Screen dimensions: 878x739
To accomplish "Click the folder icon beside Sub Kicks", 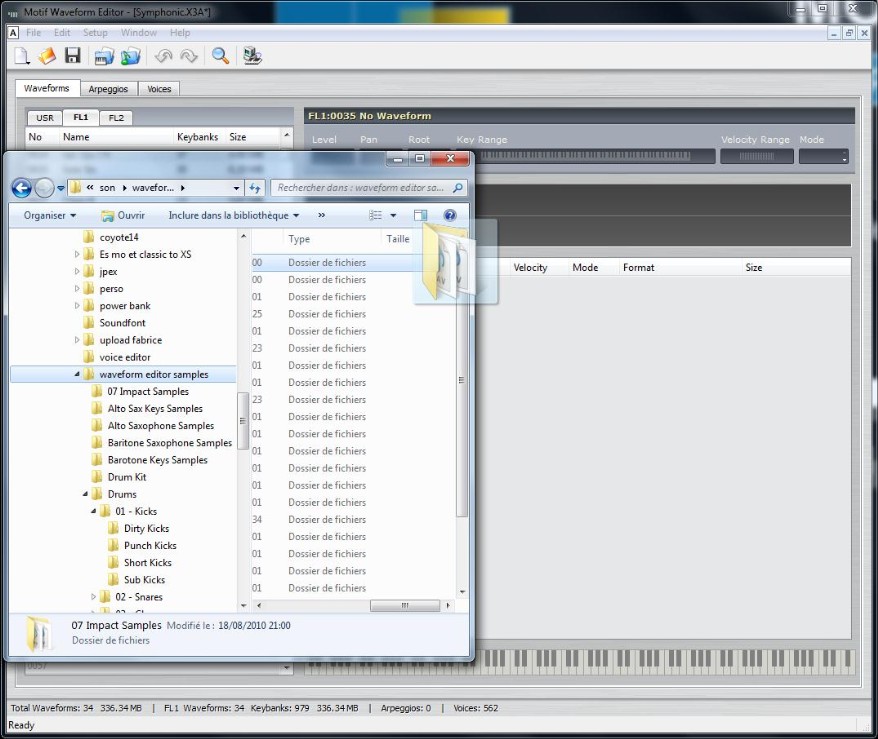I will tap(113, 580).
